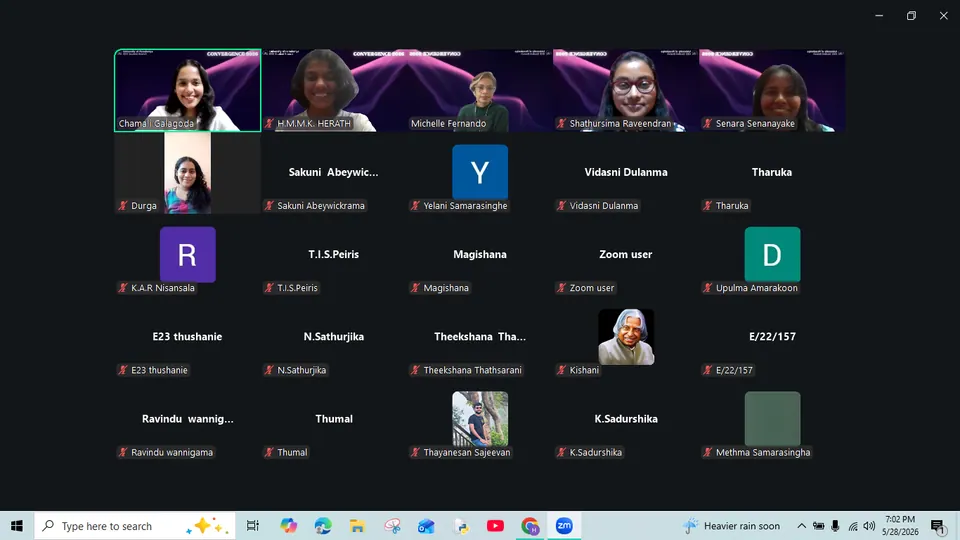Click the 'Sakuni Abeywic...' tile title
Image resolution: width=960 pixels, height=540 pixels.
click(334, 172)
